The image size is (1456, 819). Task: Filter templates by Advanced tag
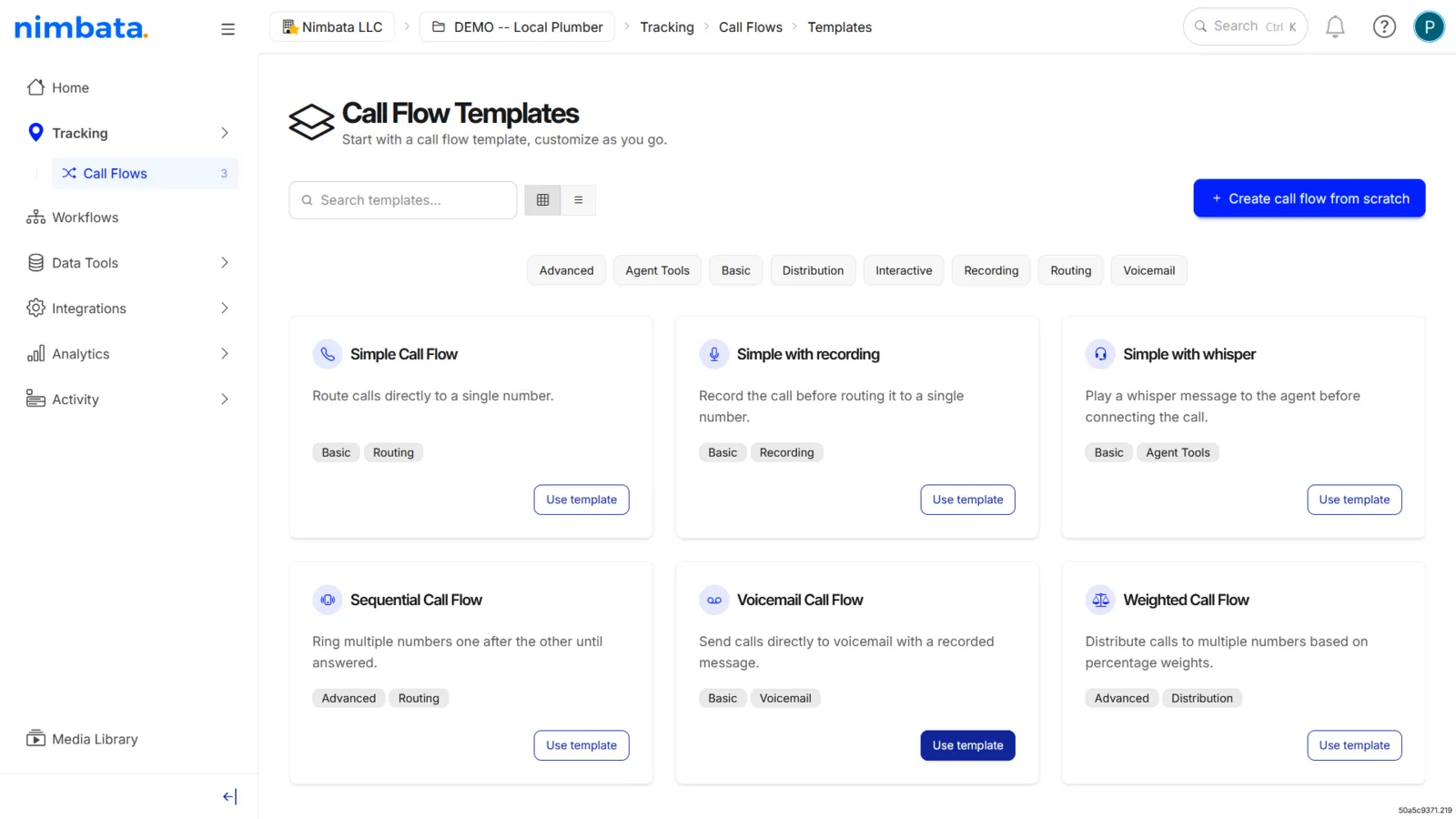(566, 270)
